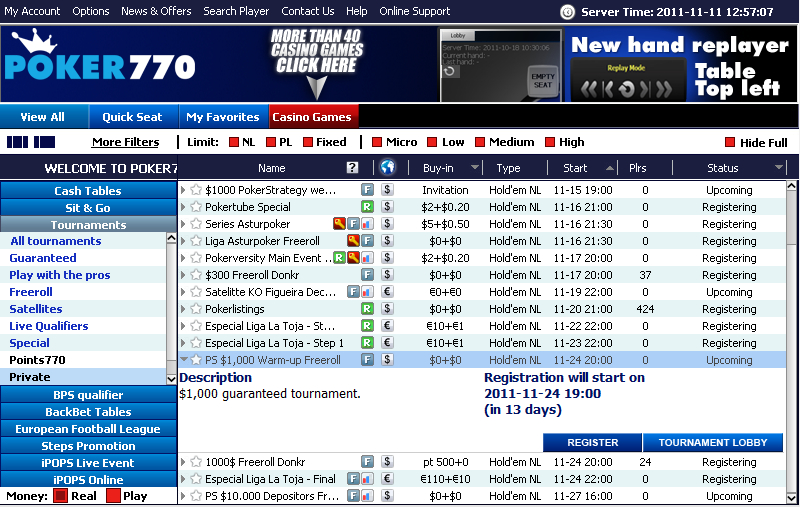This screenshot has width=800, height=507.
Task: Click the F icon on 1000$ Freeroll Donkr row
Action: click(367, 462)
